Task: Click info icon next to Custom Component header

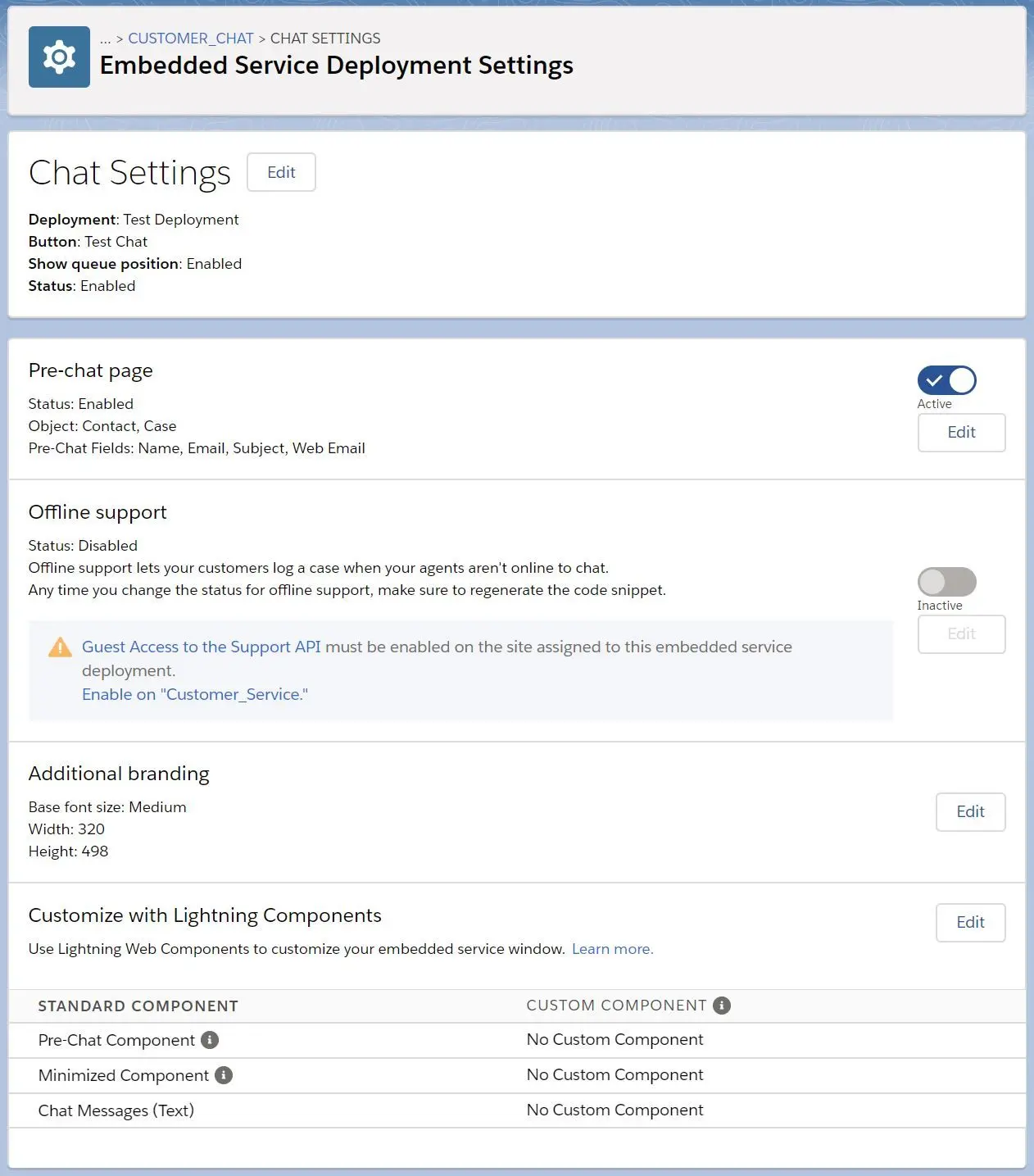Action: coord(722,1006)
